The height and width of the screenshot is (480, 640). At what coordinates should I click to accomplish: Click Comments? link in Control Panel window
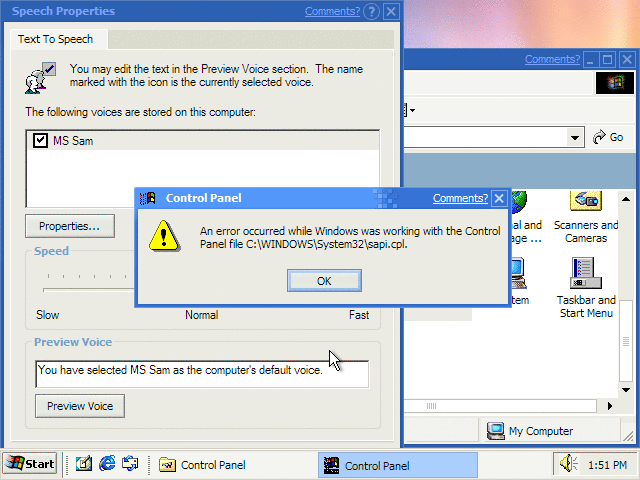pyautogui.click(x=552, y=60)
